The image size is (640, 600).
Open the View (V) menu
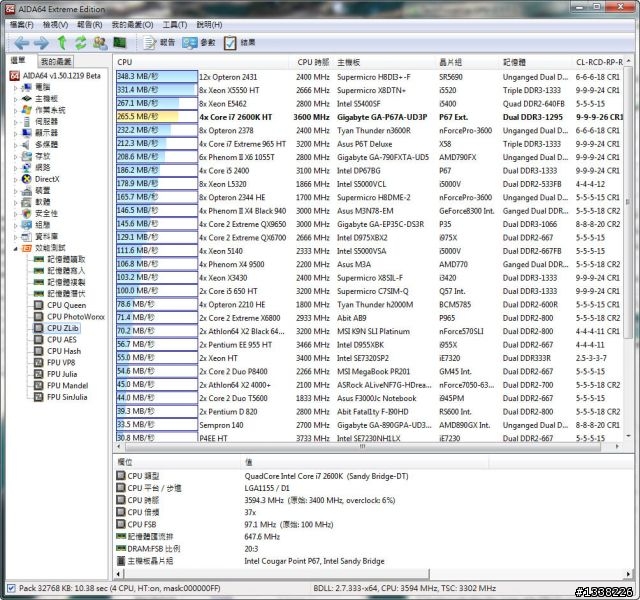(x=56, y=25)
